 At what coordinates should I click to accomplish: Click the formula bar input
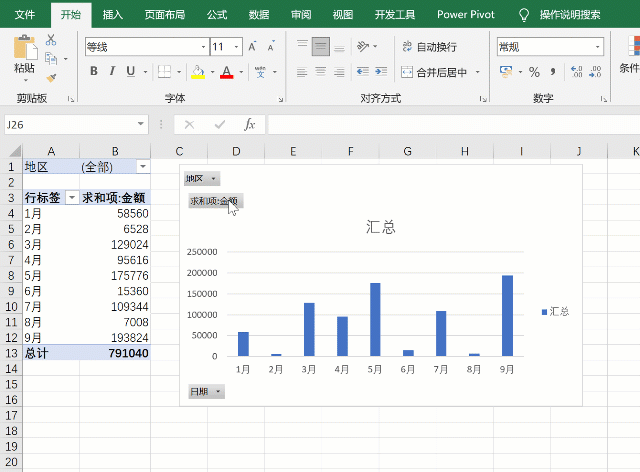pos(454,124)
